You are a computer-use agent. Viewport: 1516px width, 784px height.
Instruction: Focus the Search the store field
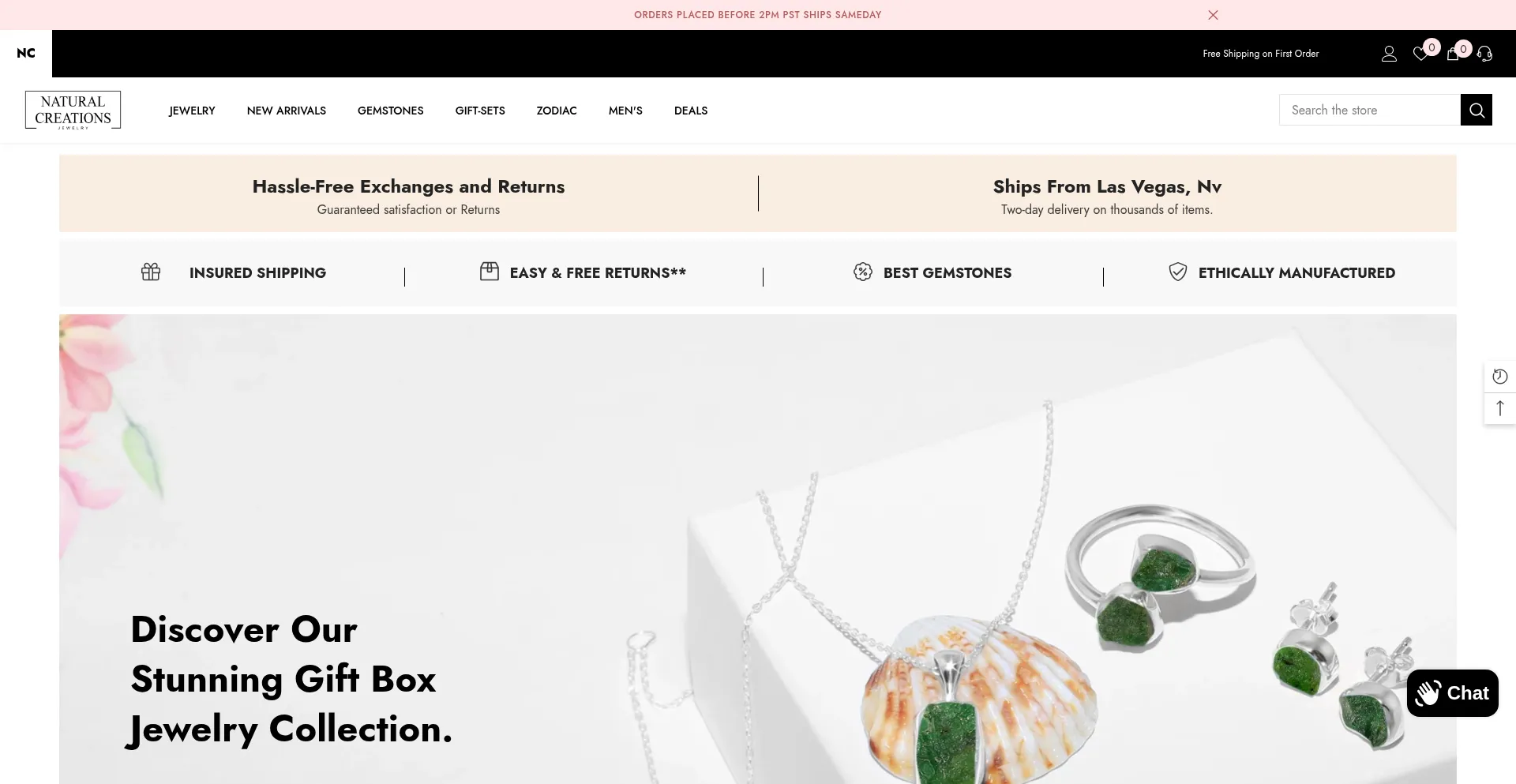(1370, 110)
